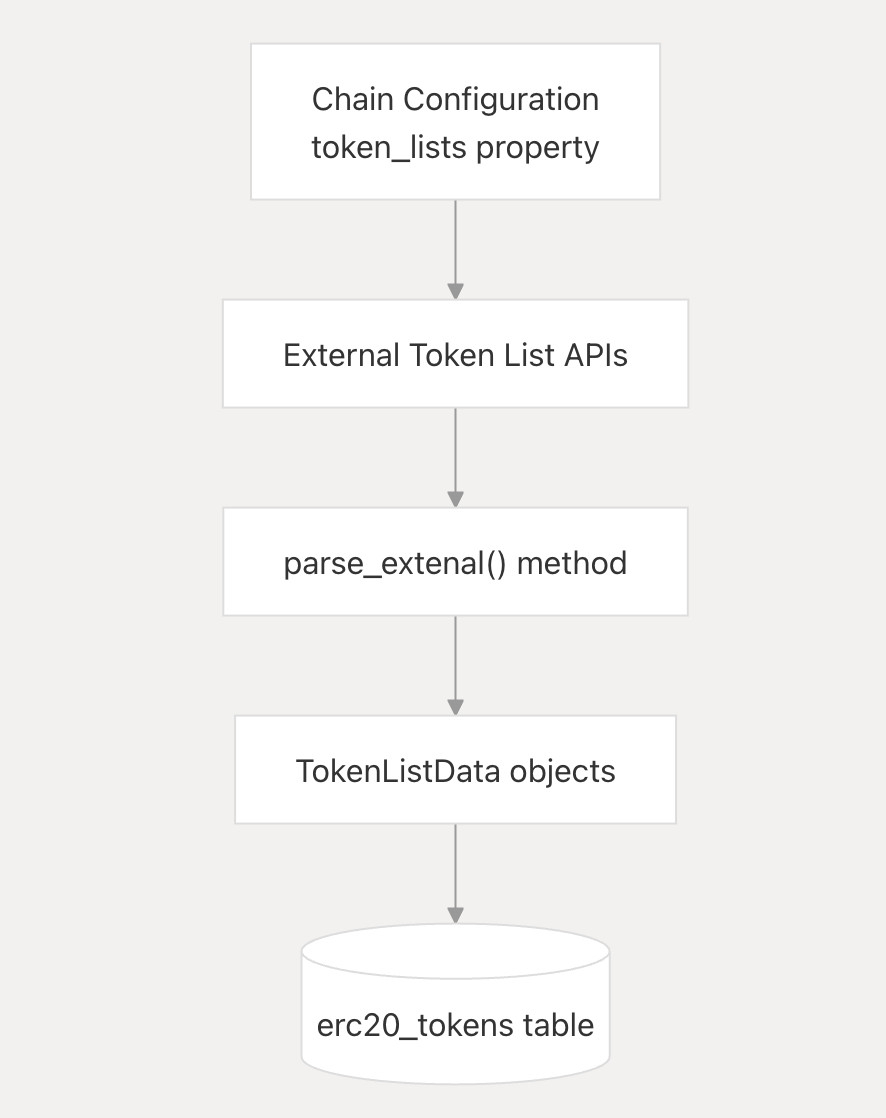The height and width of the screenshot is (1118, 886).
Task: Click the arrowhead pointing into erc20_tokens table
Action: (455, 915)
